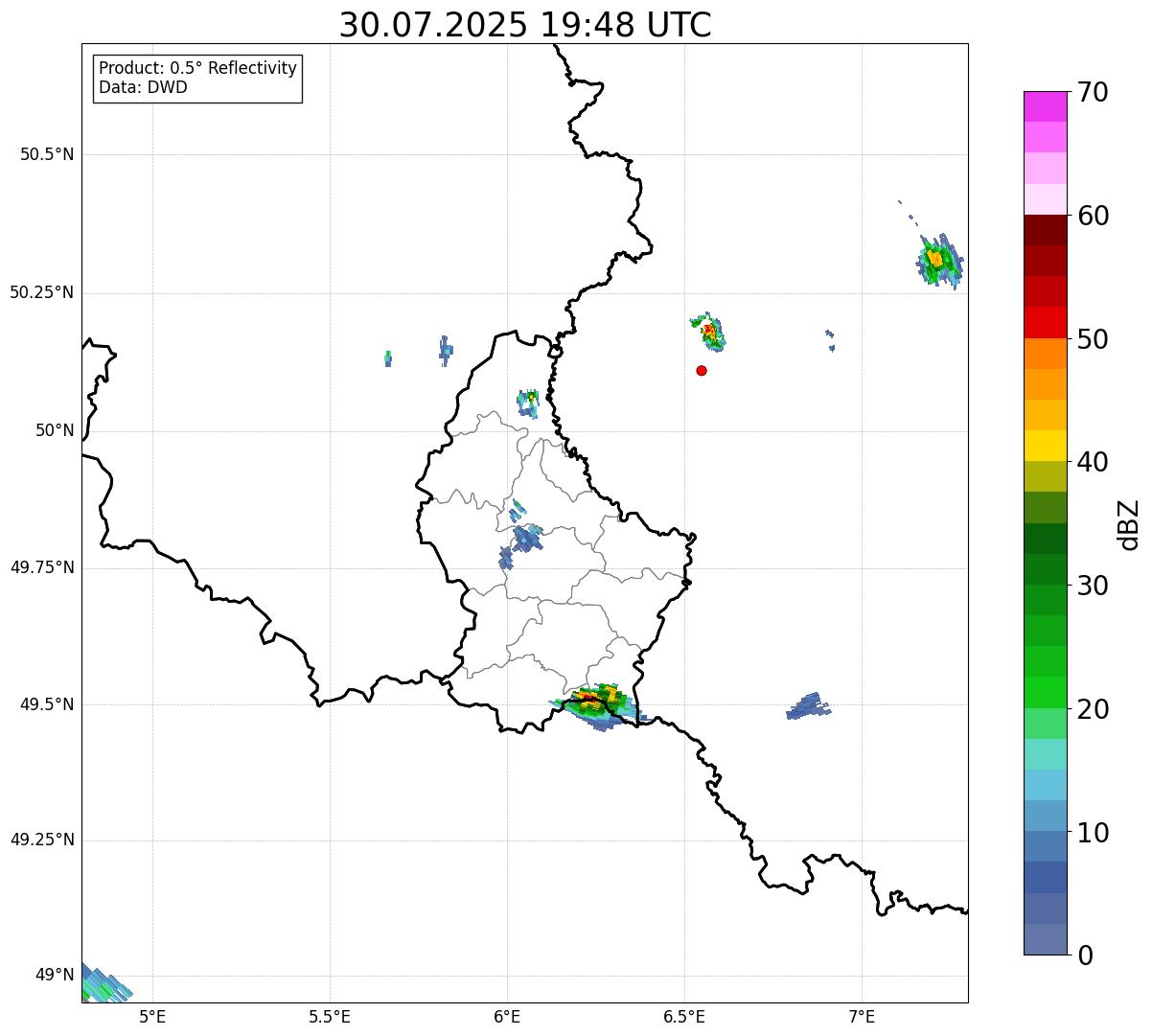Click the radar echo in bottom-left corner

104,984
